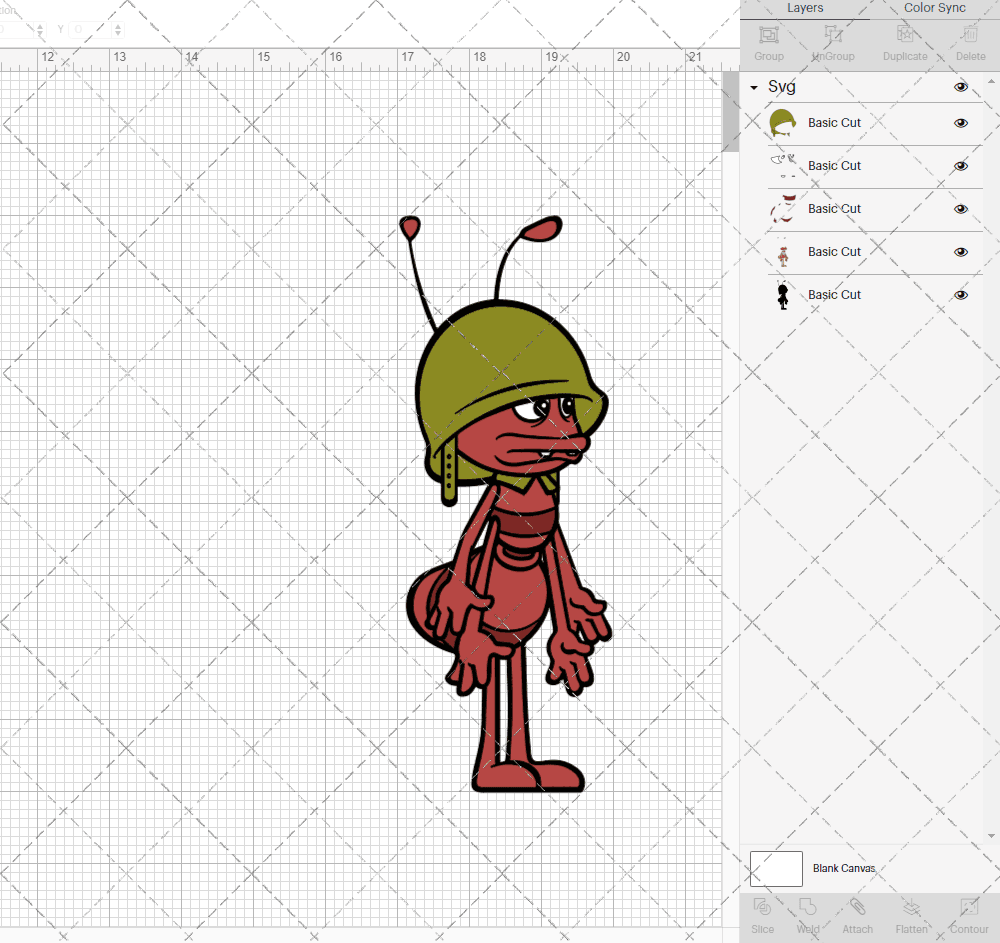The height and width of the screenshot is (943, 1000).
Task: Click the Svg group name
Action: point(781,87)
